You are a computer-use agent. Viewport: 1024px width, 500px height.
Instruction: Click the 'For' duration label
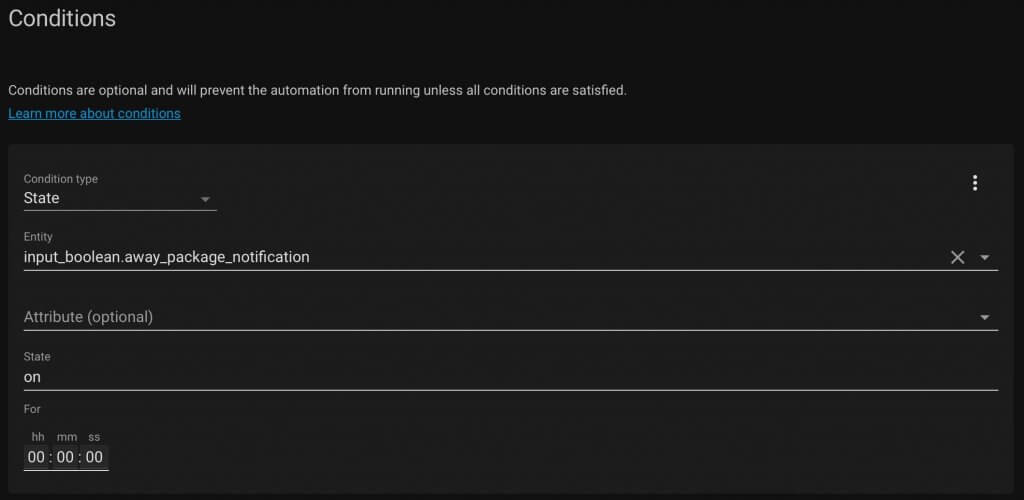coord(32,409)
